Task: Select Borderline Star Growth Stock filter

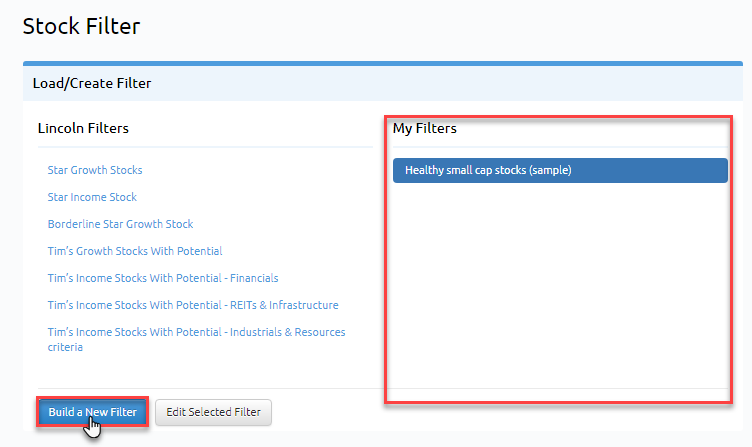Action: pyautogui.click(x=120, y=224)
